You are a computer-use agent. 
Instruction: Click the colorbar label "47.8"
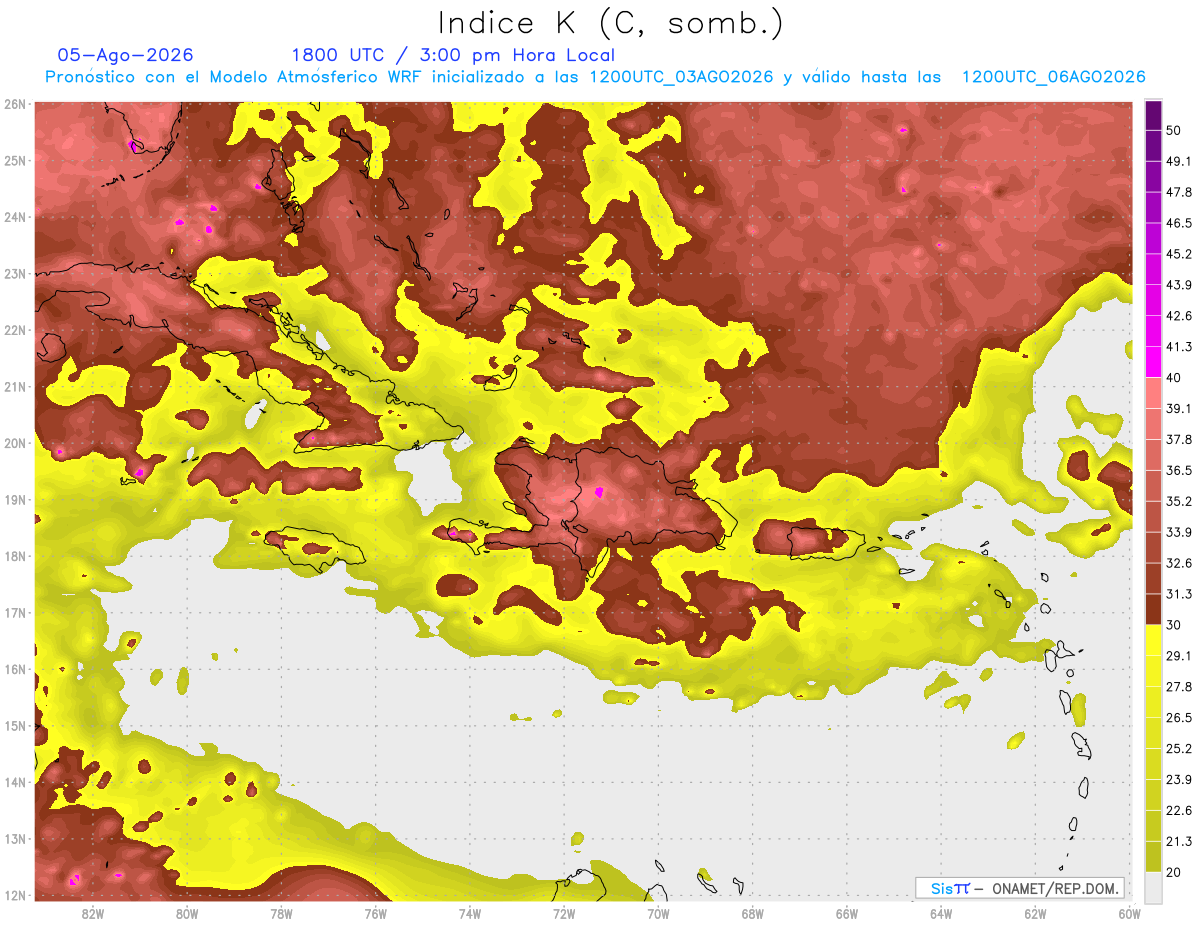click(x=1178, y=192)
